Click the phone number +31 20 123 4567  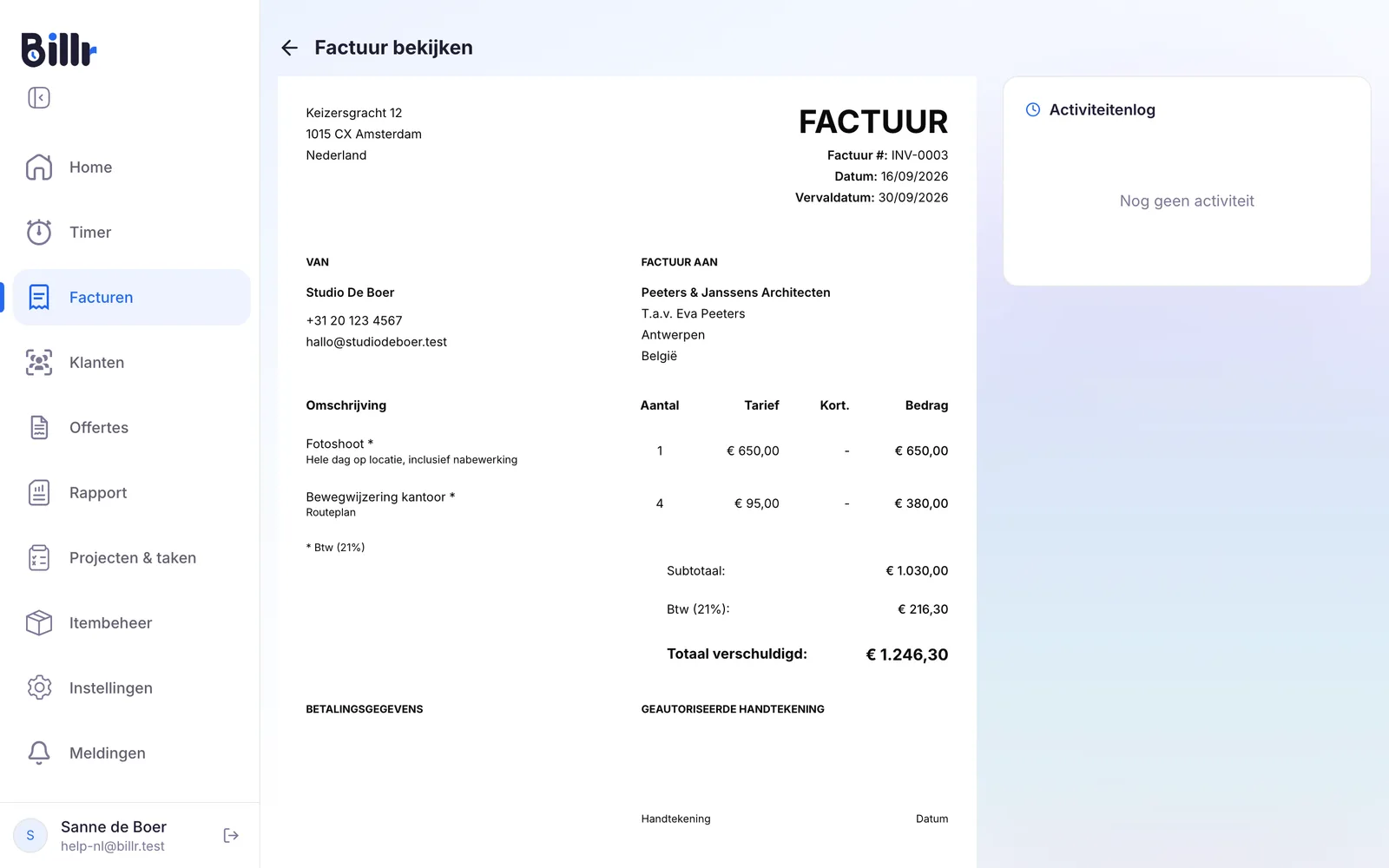tap(354, 321)
